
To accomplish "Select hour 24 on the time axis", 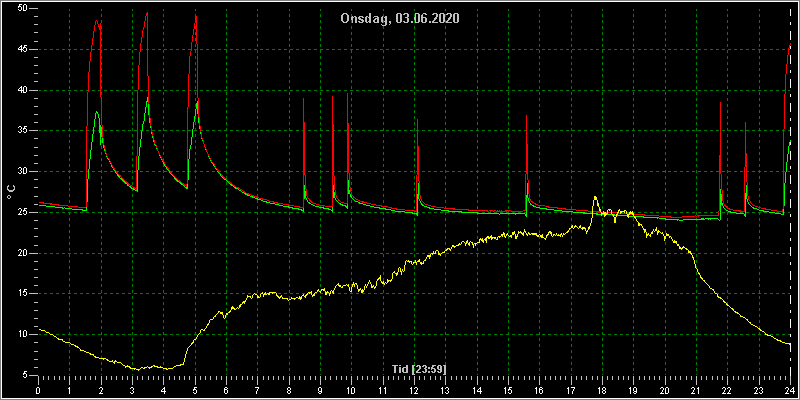I will click(x=790, y=390).
